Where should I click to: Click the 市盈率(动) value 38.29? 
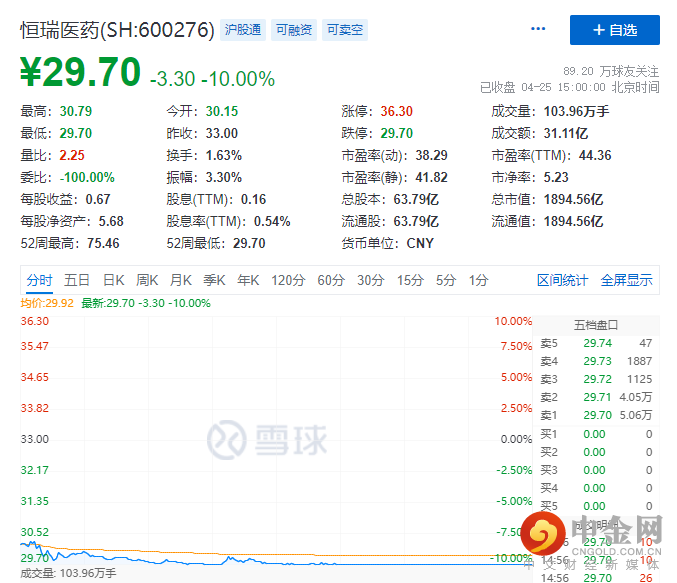(431, 155)
